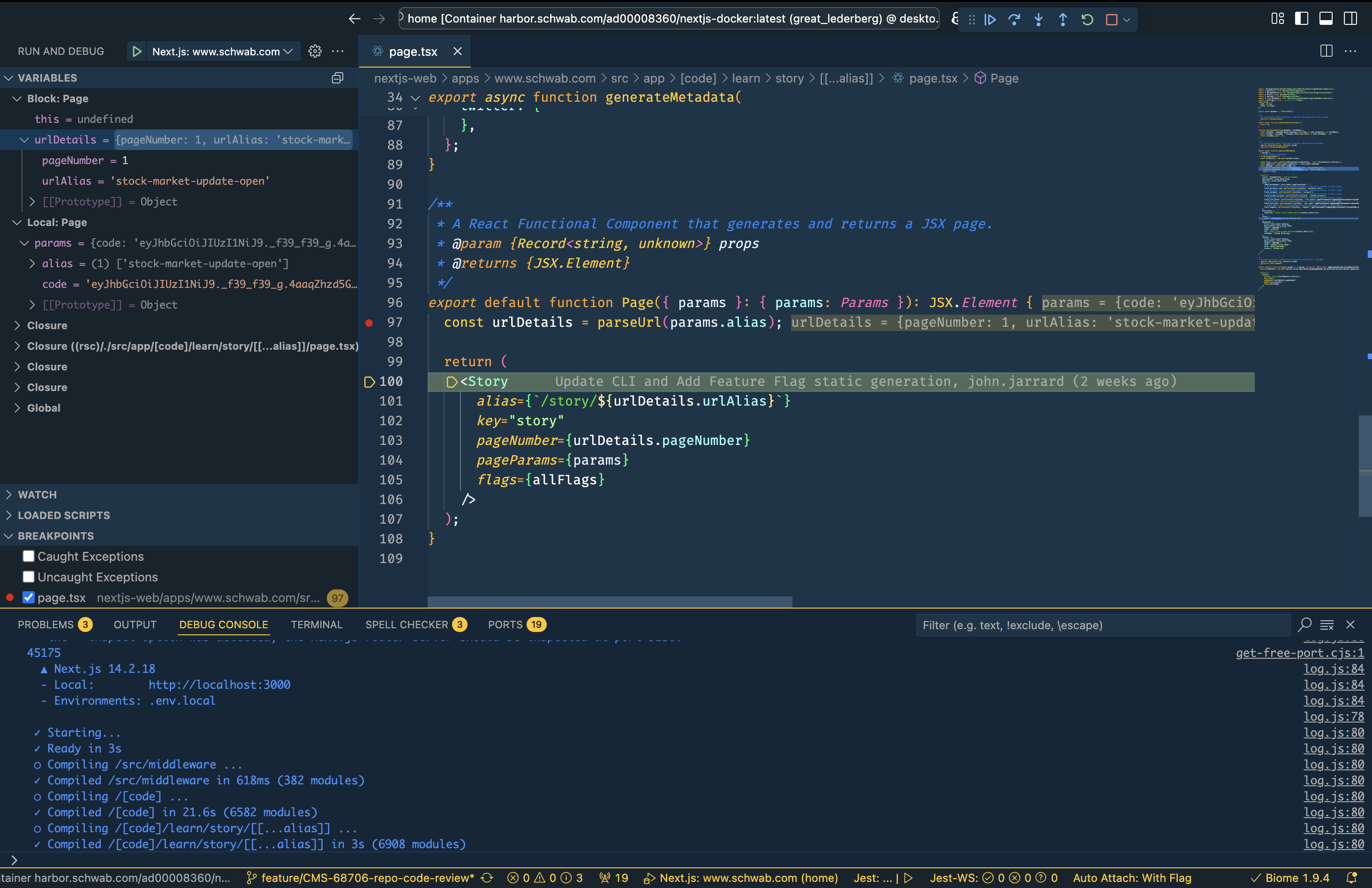
Task: Enable the Uncaught Exceptions checkbox
Action: pos(28,576)
